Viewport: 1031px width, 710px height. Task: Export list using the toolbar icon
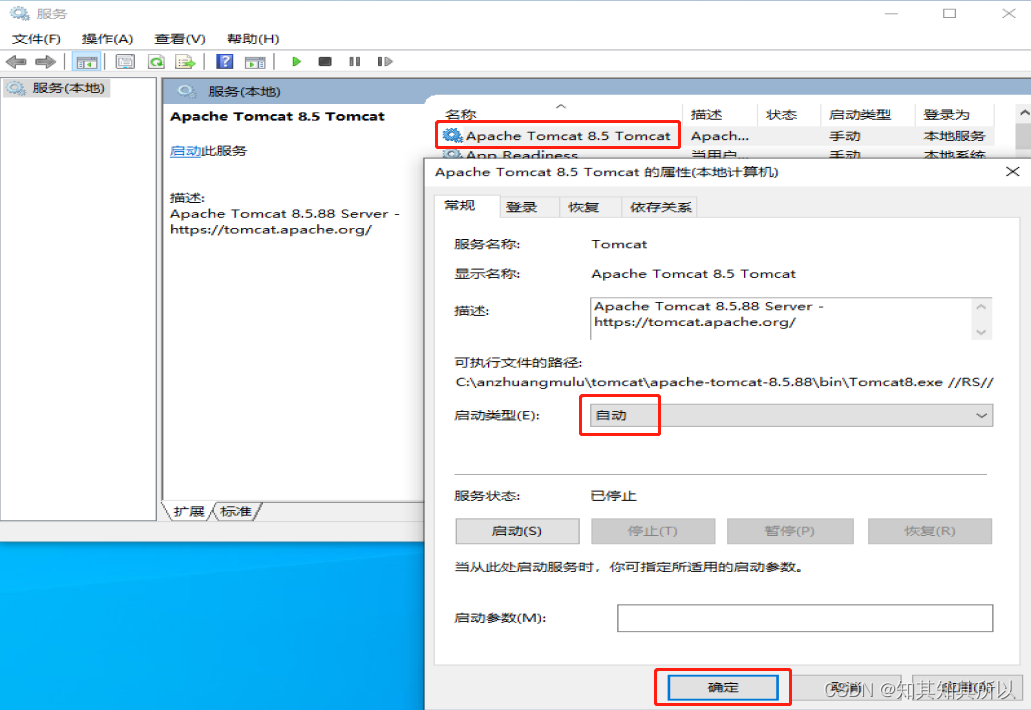[x=185, y=62]
